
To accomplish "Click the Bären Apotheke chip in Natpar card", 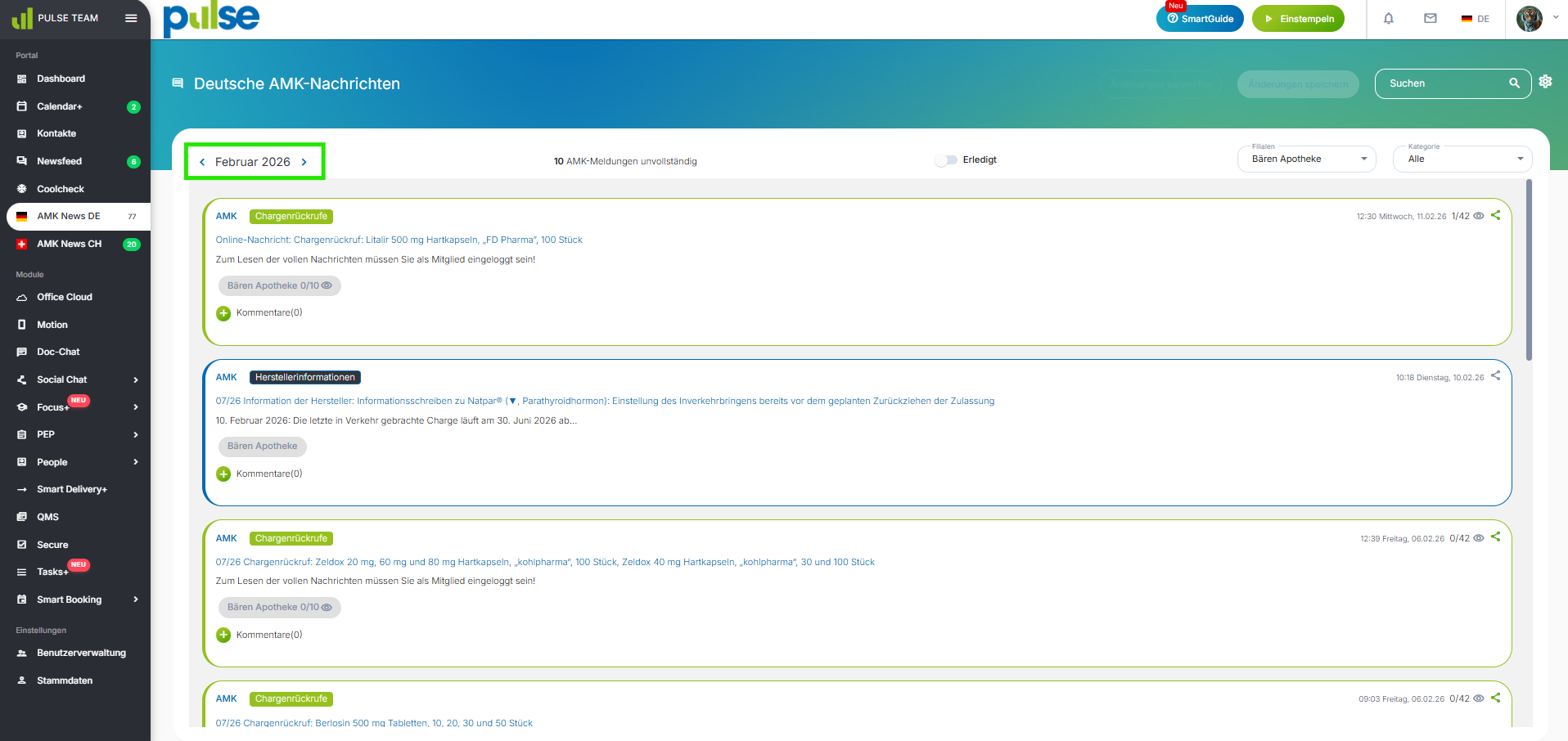I will click(263, 447).
